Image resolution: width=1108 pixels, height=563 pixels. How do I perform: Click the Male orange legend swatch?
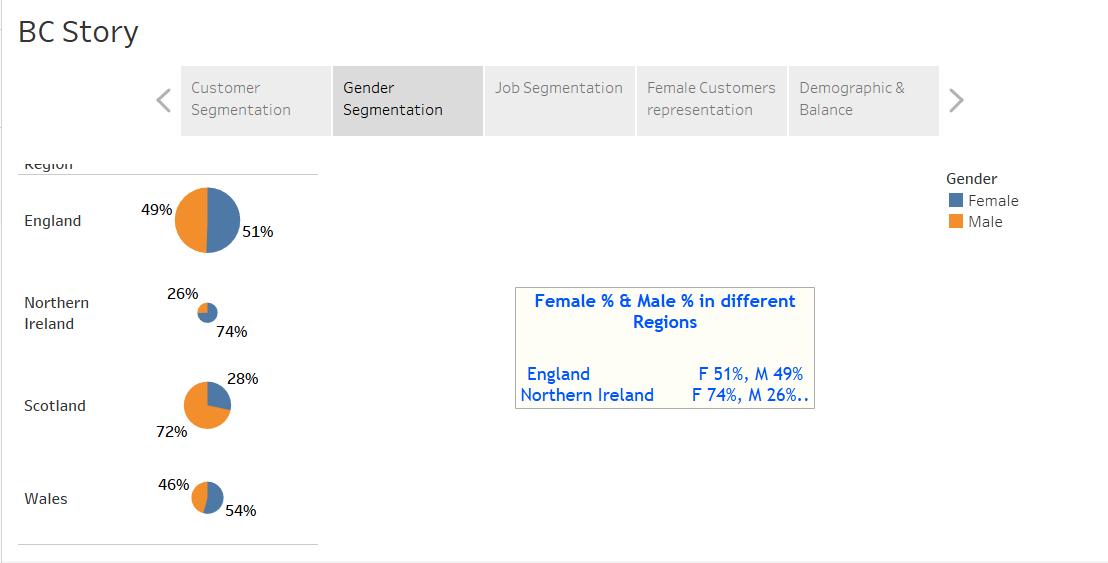pos(955,221)
